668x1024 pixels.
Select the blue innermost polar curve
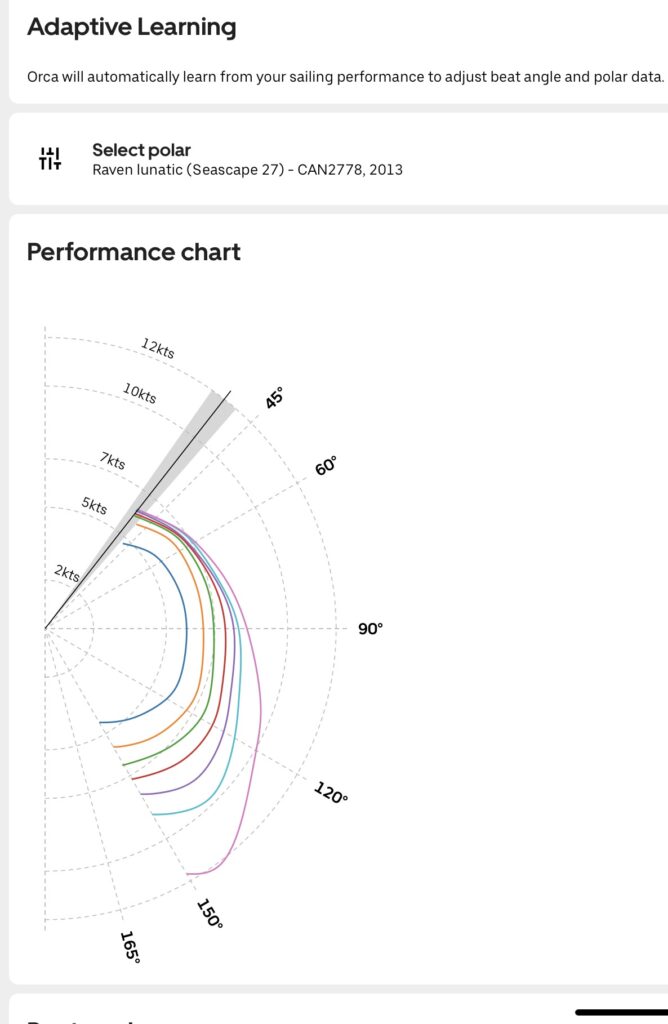pos(186,630)
